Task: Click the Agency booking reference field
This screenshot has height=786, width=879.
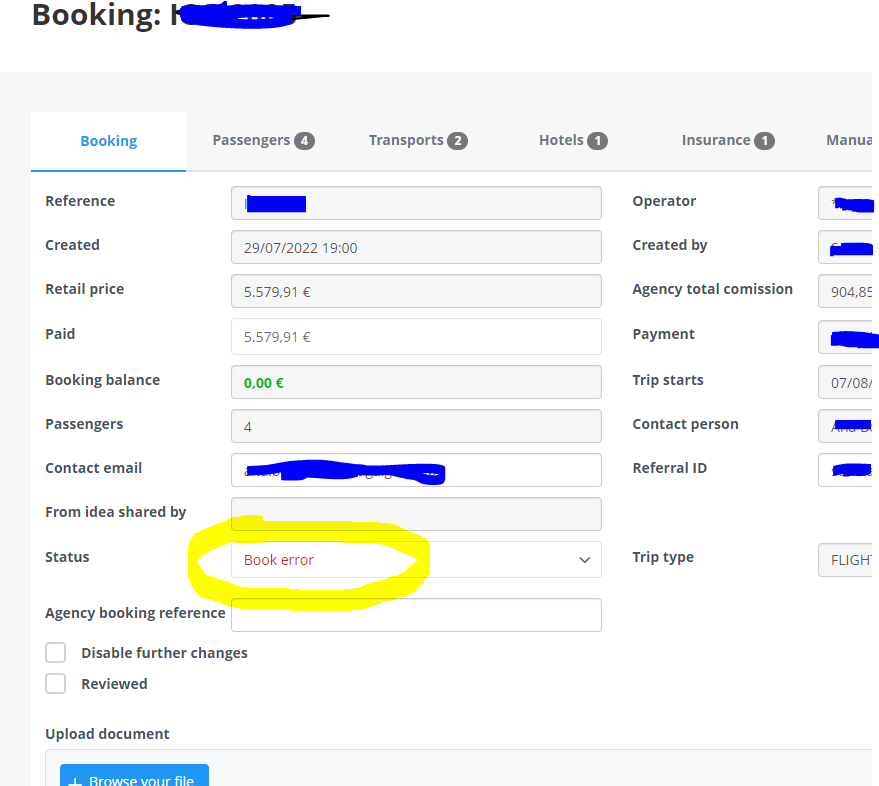Action: click(416, 615)
